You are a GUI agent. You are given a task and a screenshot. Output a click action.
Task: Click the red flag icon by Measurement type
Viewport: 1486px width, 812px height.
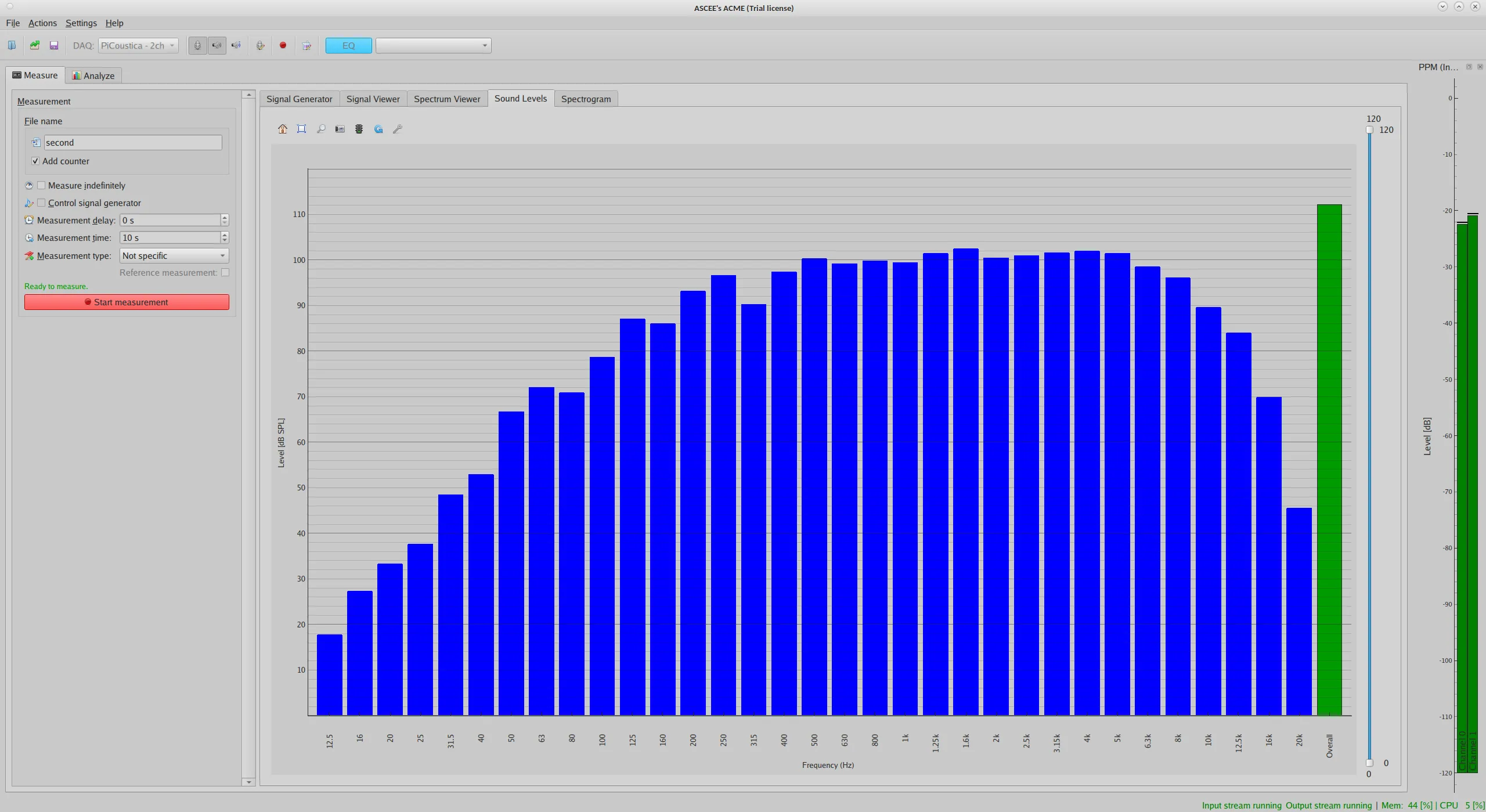click(29, 256)
